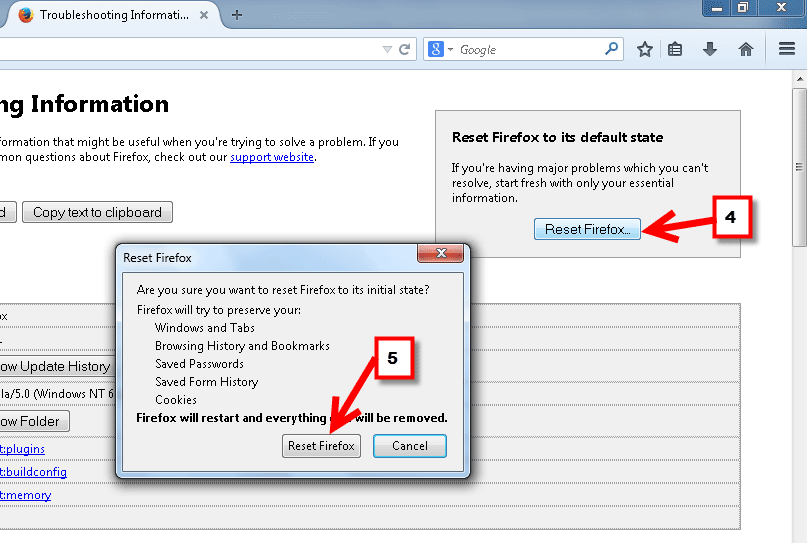
Task: Open the about:memory link
Action: (x=25, y=495)
